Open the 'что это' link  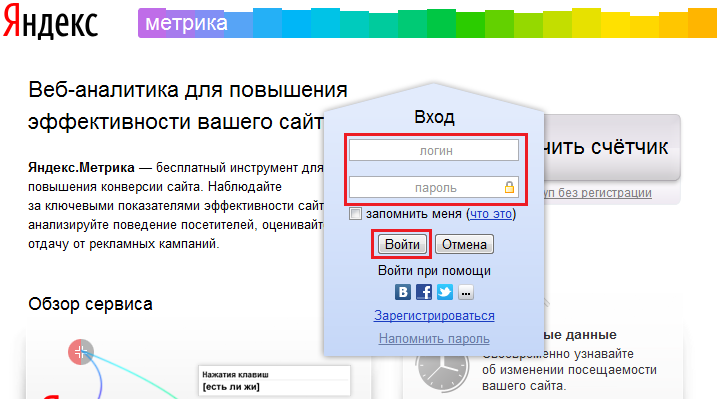click(x=491, y=214)
